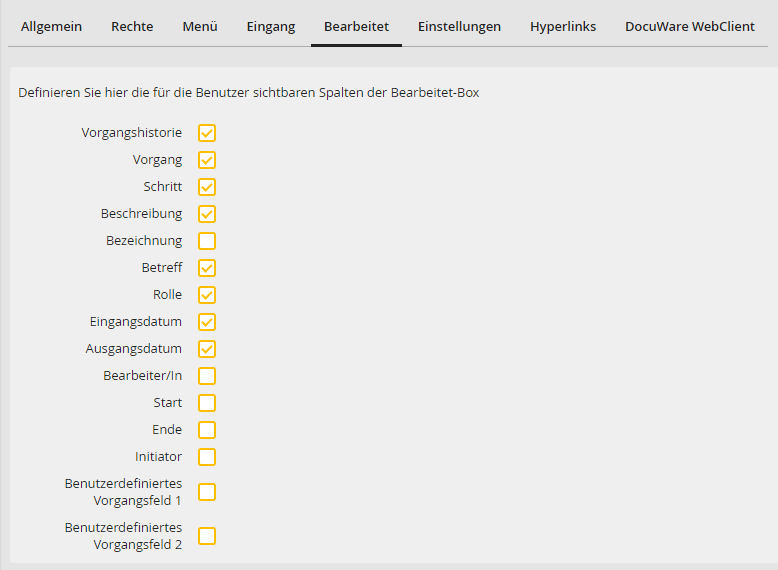Uncheck the Beschreibung column
The image size is (778, 570).
[x=207, y=214]
